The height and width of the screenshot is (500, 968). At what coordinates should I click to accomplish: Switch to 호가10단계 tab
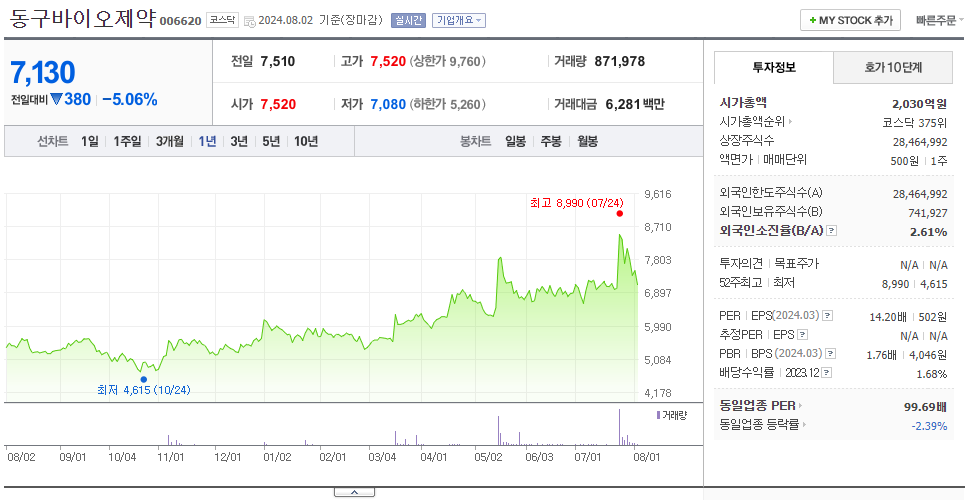coord(893,67)
